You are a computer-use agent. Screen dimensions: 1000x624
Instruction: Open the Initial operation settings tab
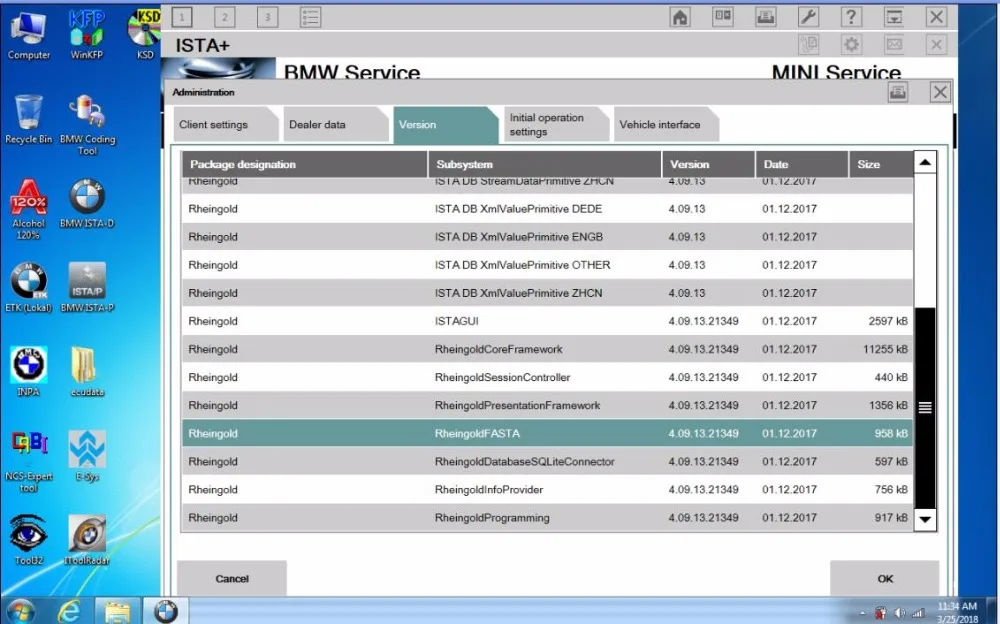coord(555,124)
